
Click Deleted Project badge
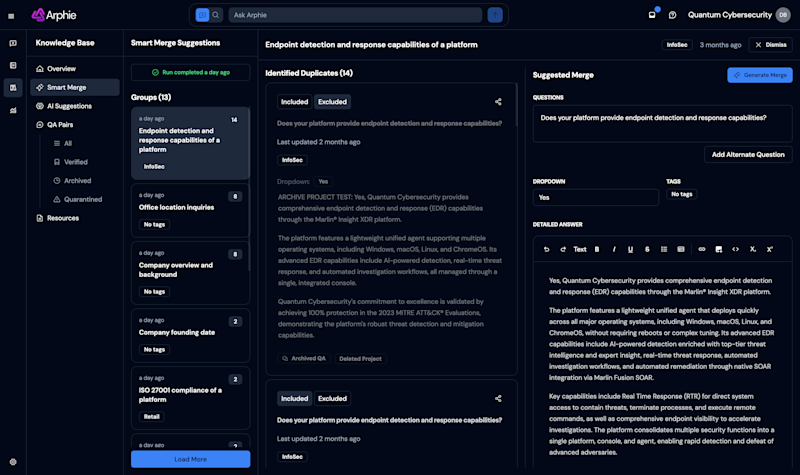click(360, 359)
